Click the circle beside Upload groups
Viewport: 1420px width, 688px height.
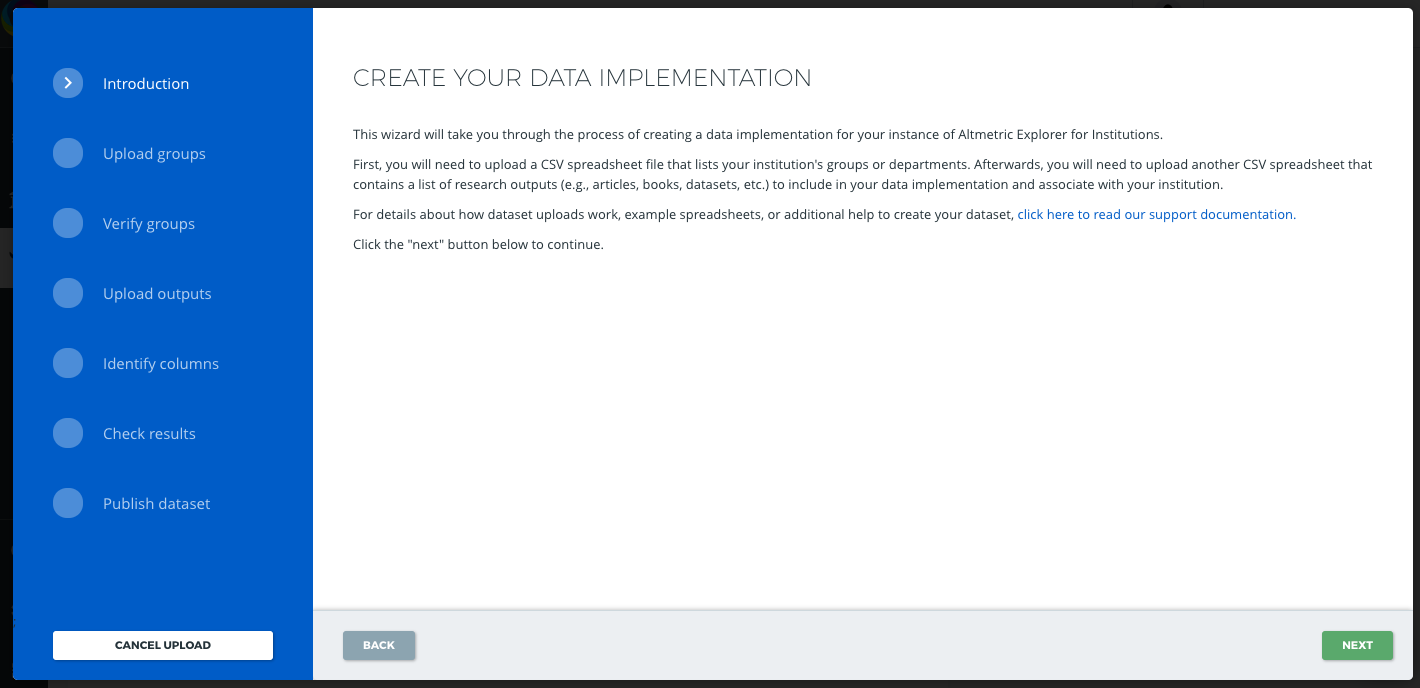point(68,153)
